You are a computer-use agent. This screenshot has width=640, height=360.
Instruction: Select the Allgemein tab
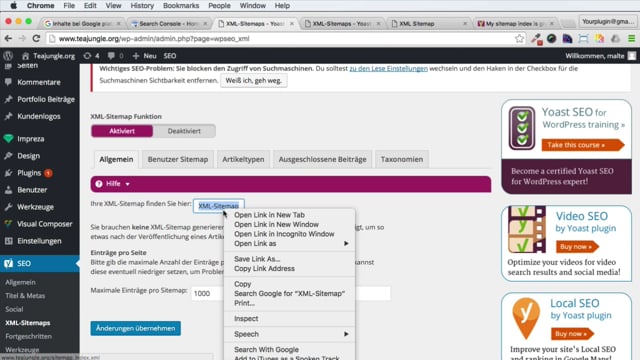pos(116,159)
